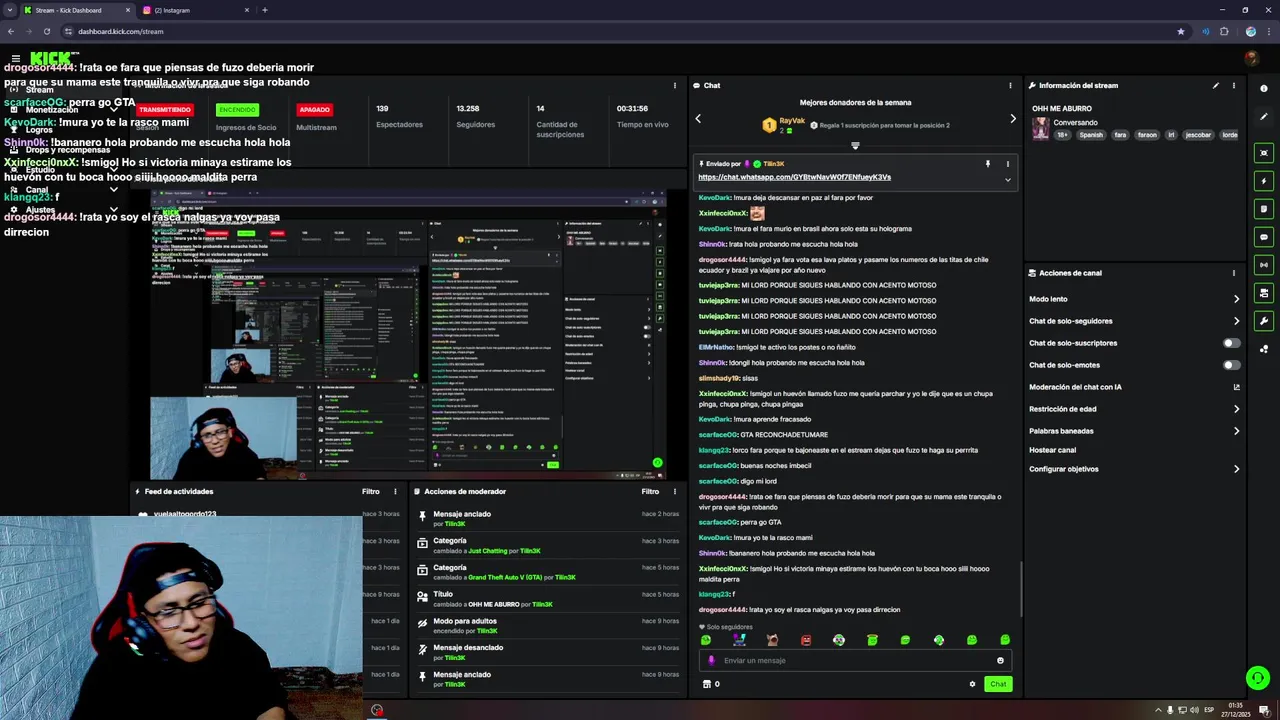
Task: Click the jescobar stream tag
Action: [1198, 135]
